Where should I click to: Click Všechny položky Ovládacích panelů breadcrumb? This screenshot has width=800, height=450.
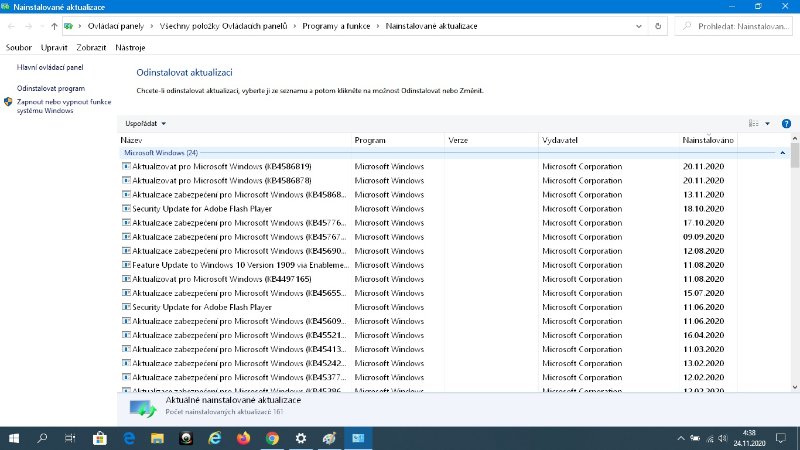coord(223,26)
